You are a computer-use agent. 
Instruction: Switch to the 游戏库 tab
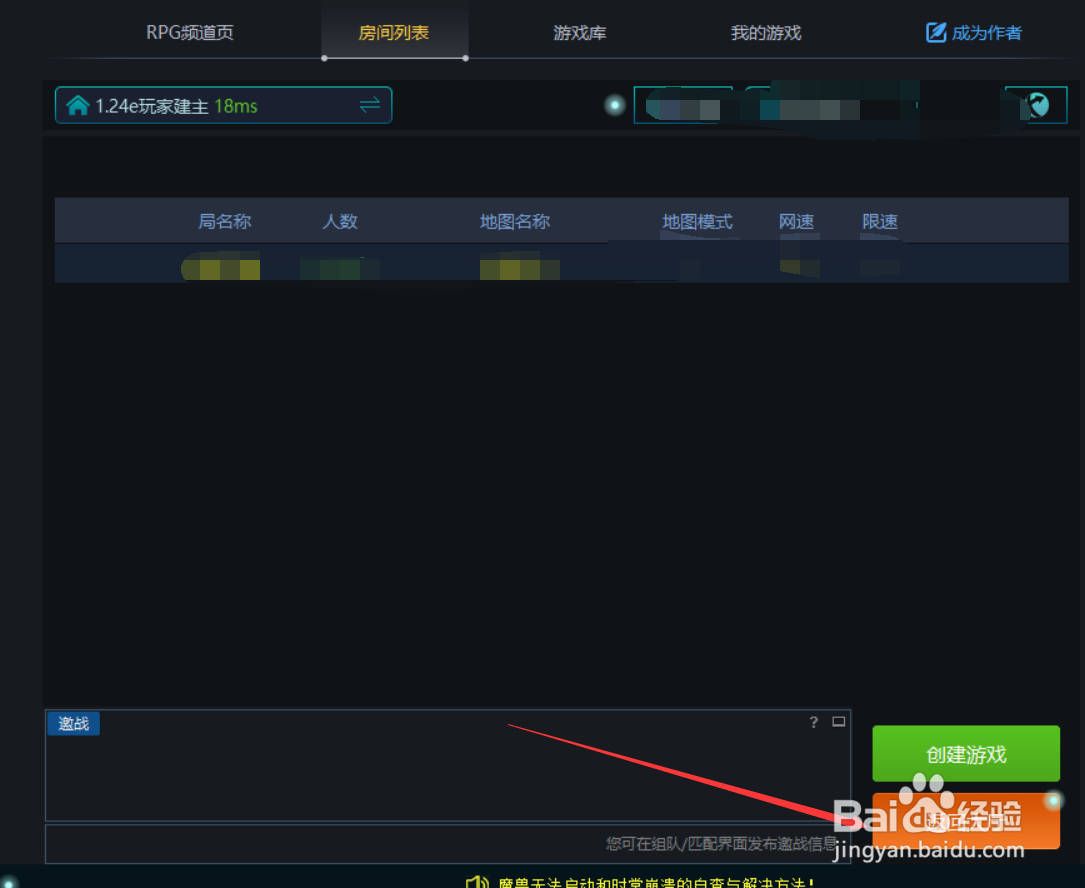580,33
